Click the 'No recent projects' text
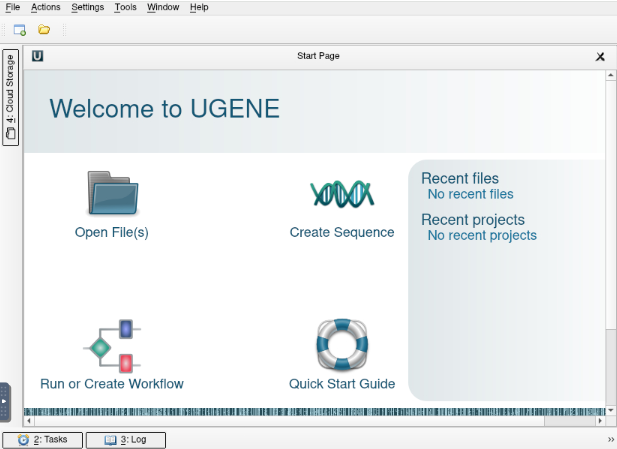Image resolution: width=617 pixels, height=449 pixels. click(482, 235)
